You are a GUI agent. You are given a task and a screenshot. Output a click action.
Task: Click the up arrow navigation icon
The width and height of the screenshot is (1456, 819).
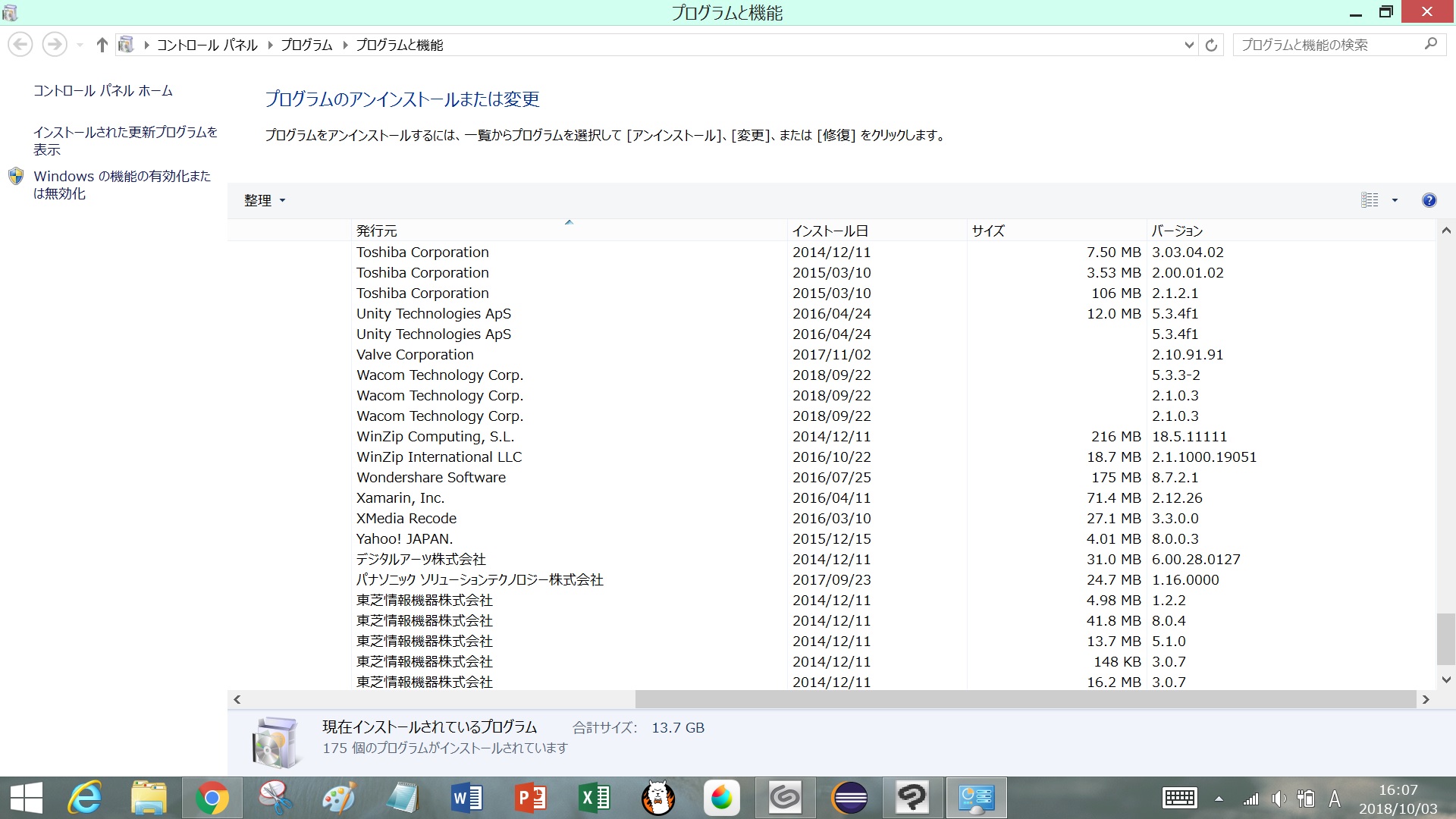pyautogui.click(x=102, y=45)
